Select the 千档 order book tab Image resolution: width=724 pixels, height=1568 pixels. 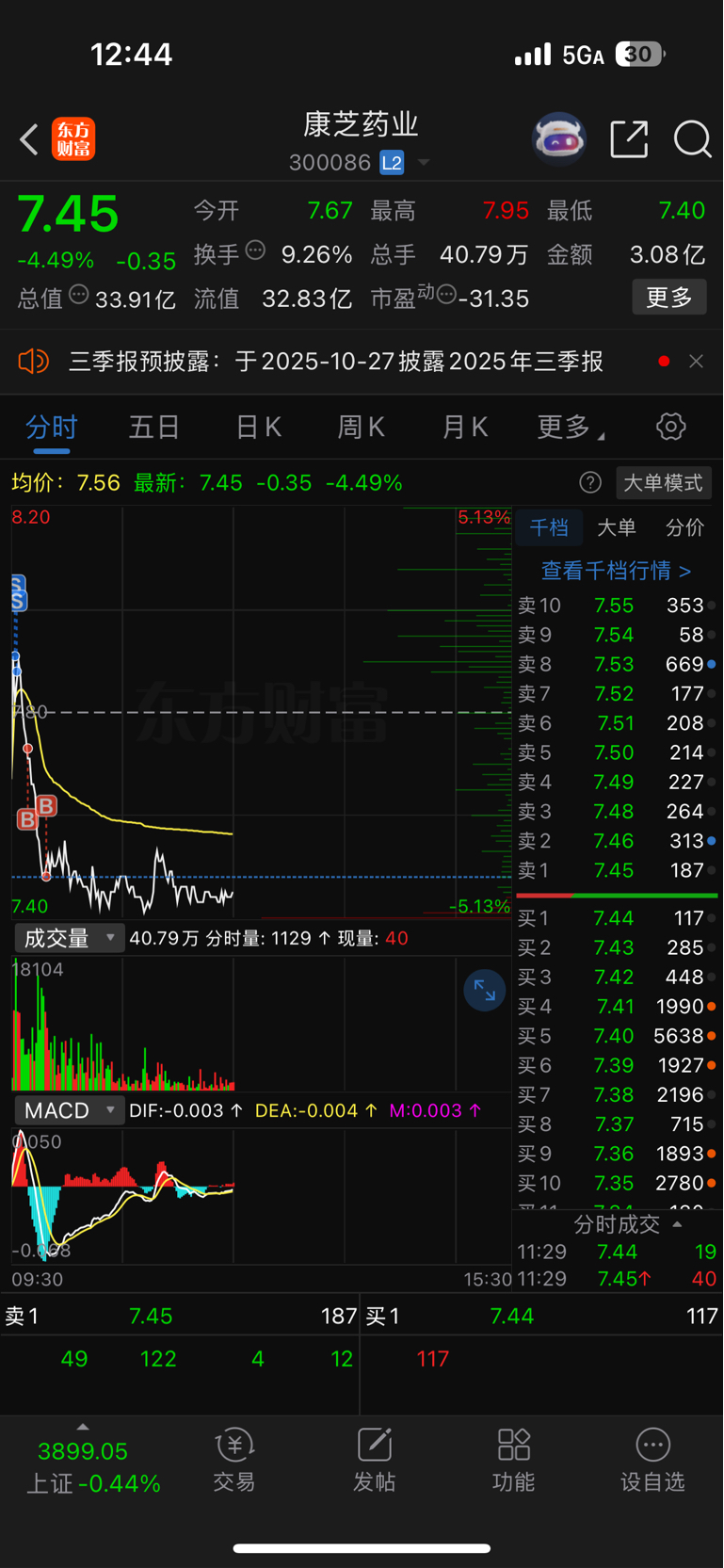point(549,527)
